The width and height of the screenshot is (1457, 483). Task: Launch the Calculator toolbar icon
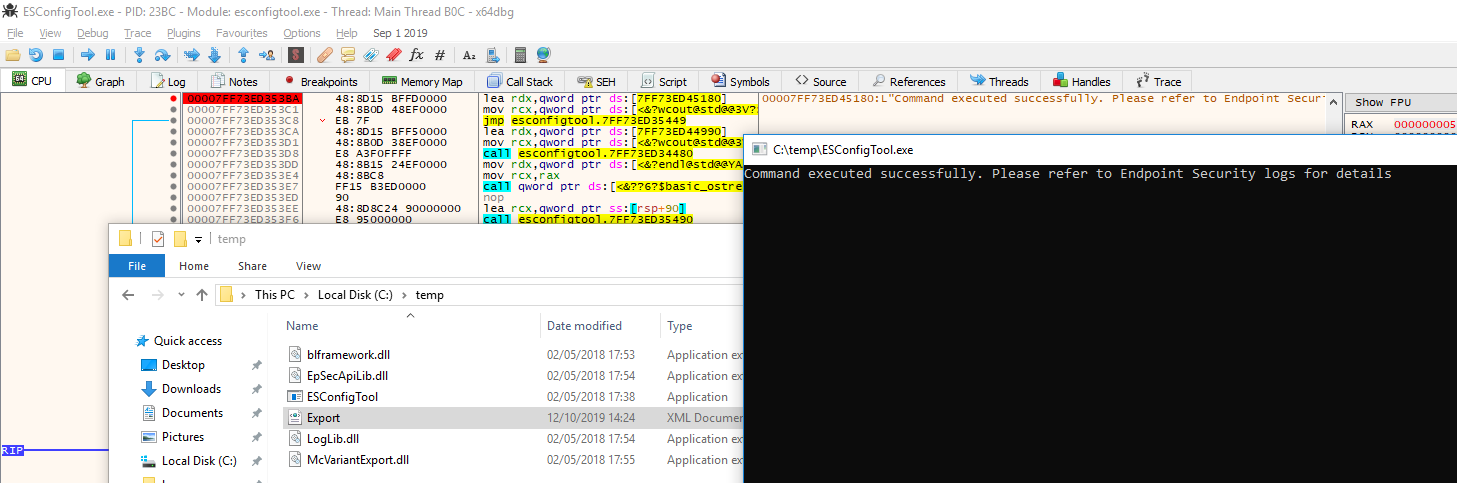[x=520, y=55]
